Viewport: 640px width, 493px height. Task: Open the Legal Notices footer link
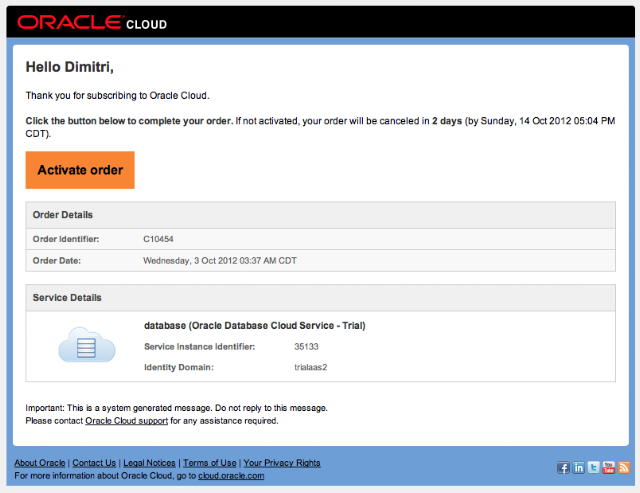(149, 463)
